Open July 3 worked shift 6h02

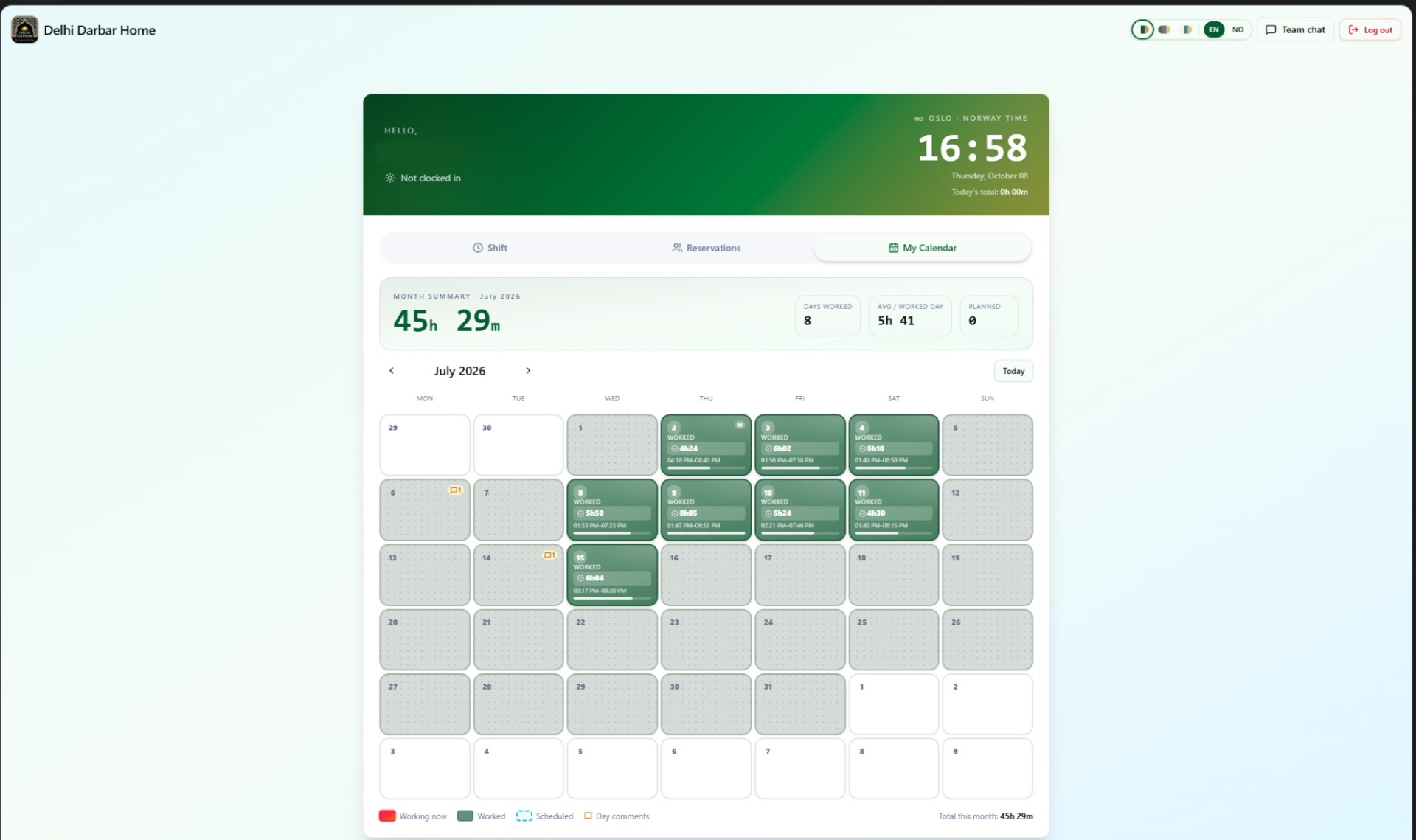coord(799,445)
